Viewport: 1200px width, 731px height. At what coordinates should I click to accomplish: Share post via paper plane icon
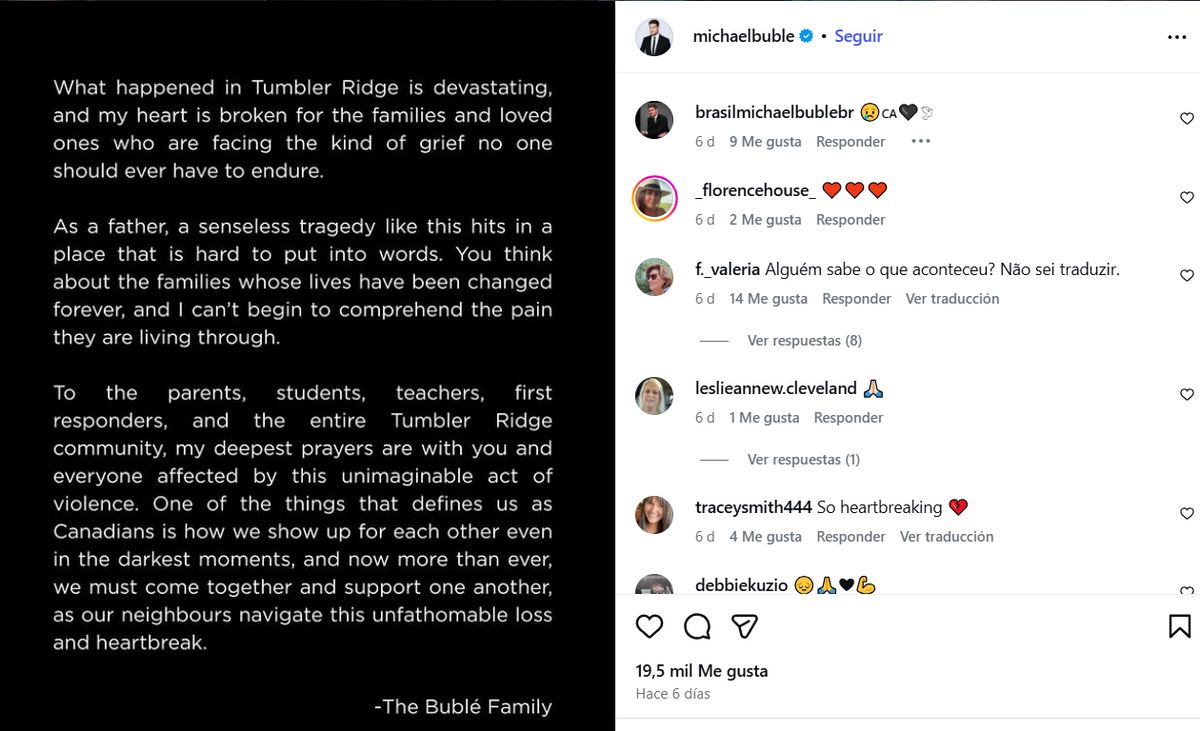744,627
